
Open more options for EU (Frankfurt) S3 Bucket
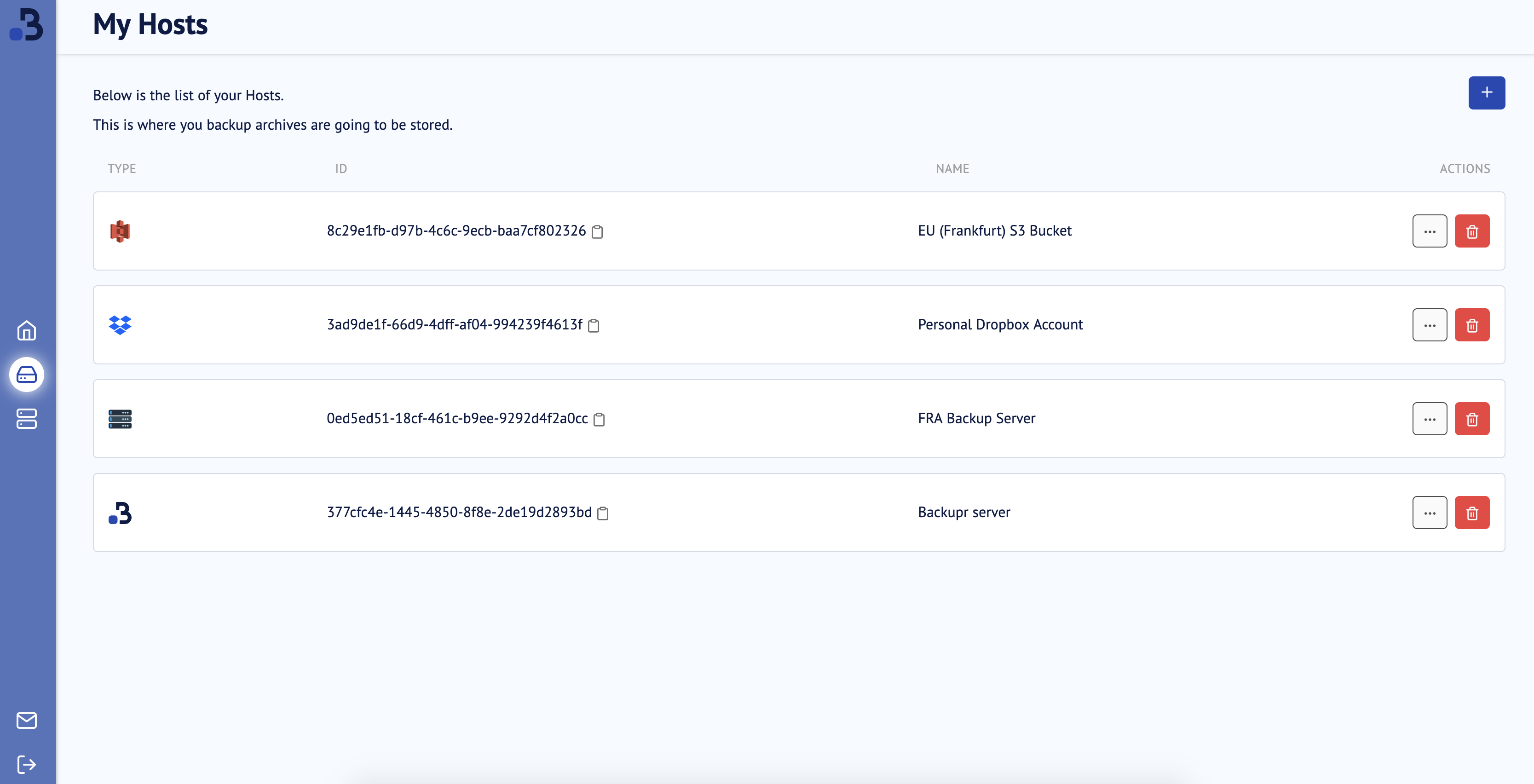coord(1430,231)
